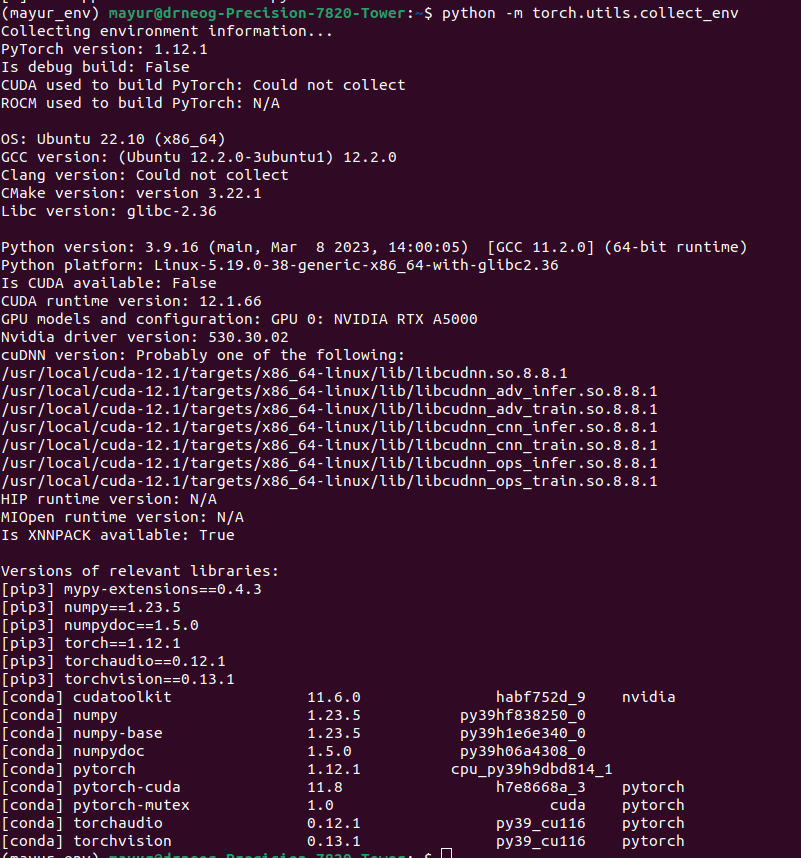Click the '[pip3] torchvision==0.13.1' entry
The image size is (801, 858).
[x=118, y=679]
